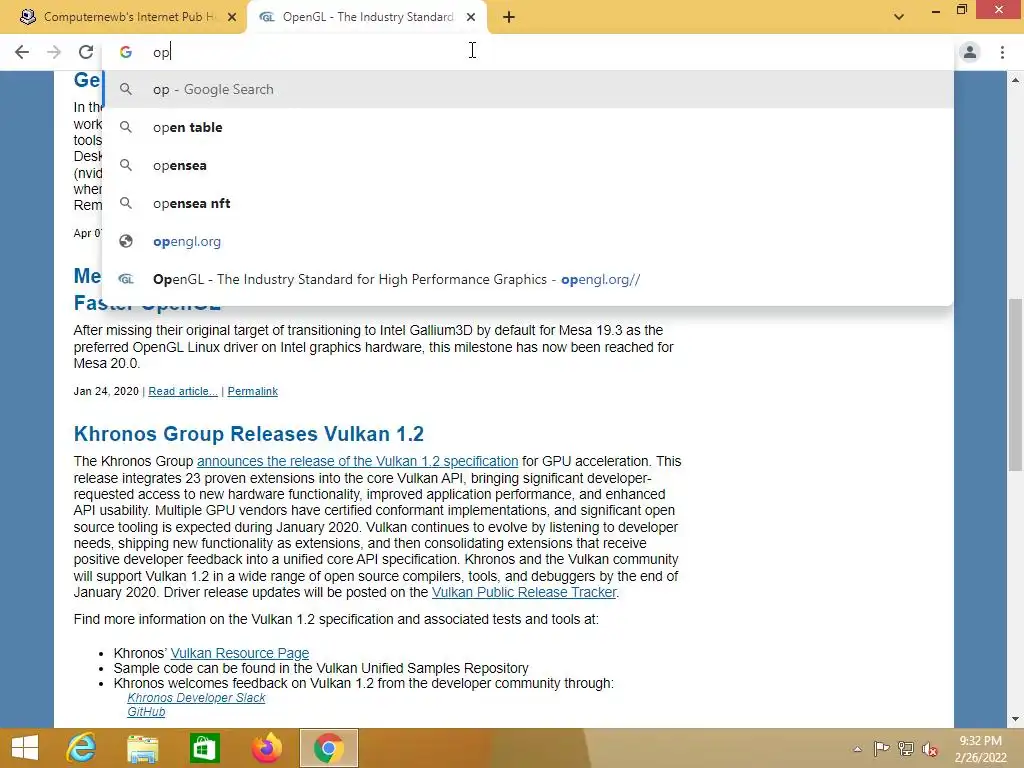Open the clock showing 9:32 PM
1024x768 pixels.
980,749
